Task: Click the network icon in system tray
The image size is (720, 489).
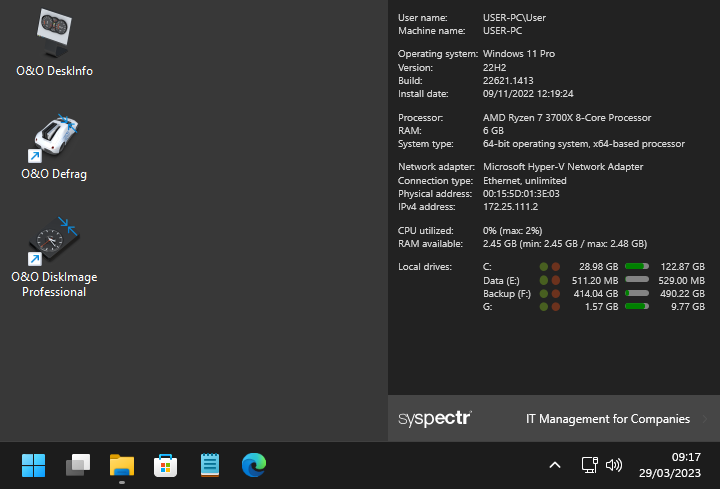Action: pyautogui.click(x=589, y=465)
